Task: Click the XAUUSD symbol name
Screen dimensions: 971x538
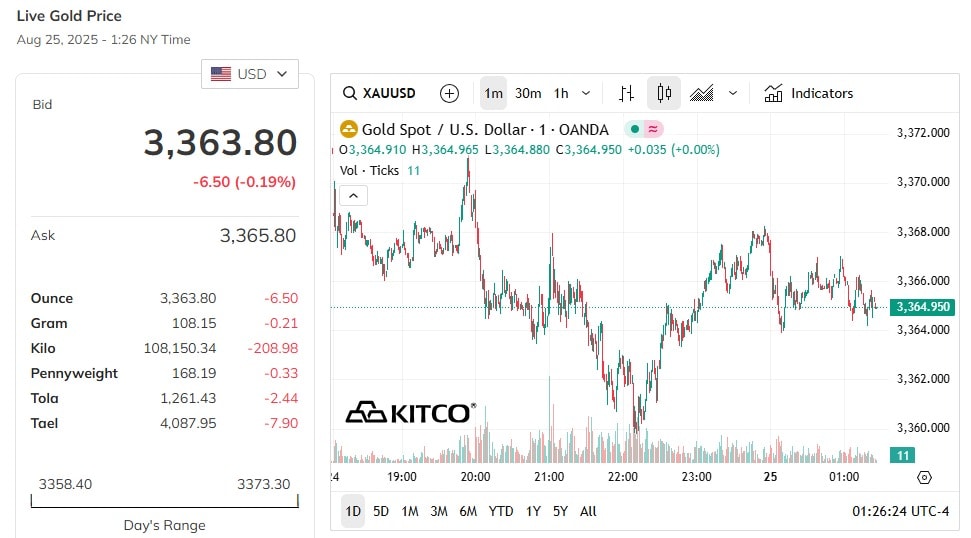Action: tap(389, 93)
